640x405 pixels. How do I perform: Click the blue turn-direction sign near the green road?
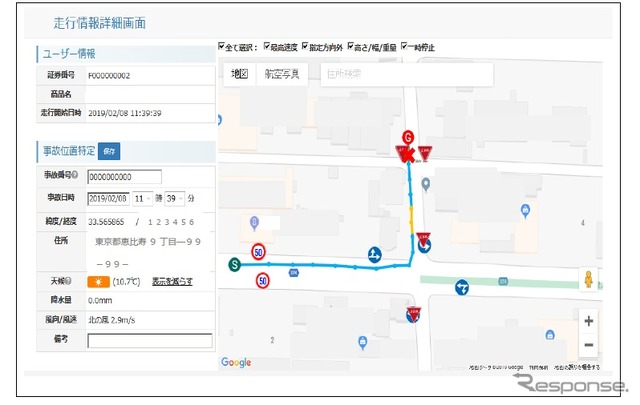(462, 287)
